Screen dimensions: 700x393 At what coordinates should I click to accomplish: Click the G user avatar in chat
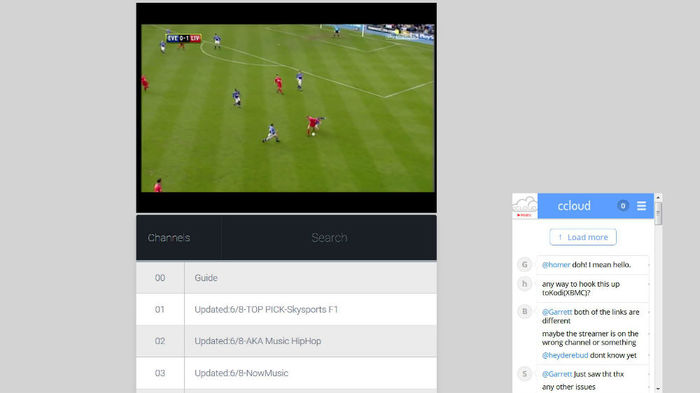click(525, 265)
